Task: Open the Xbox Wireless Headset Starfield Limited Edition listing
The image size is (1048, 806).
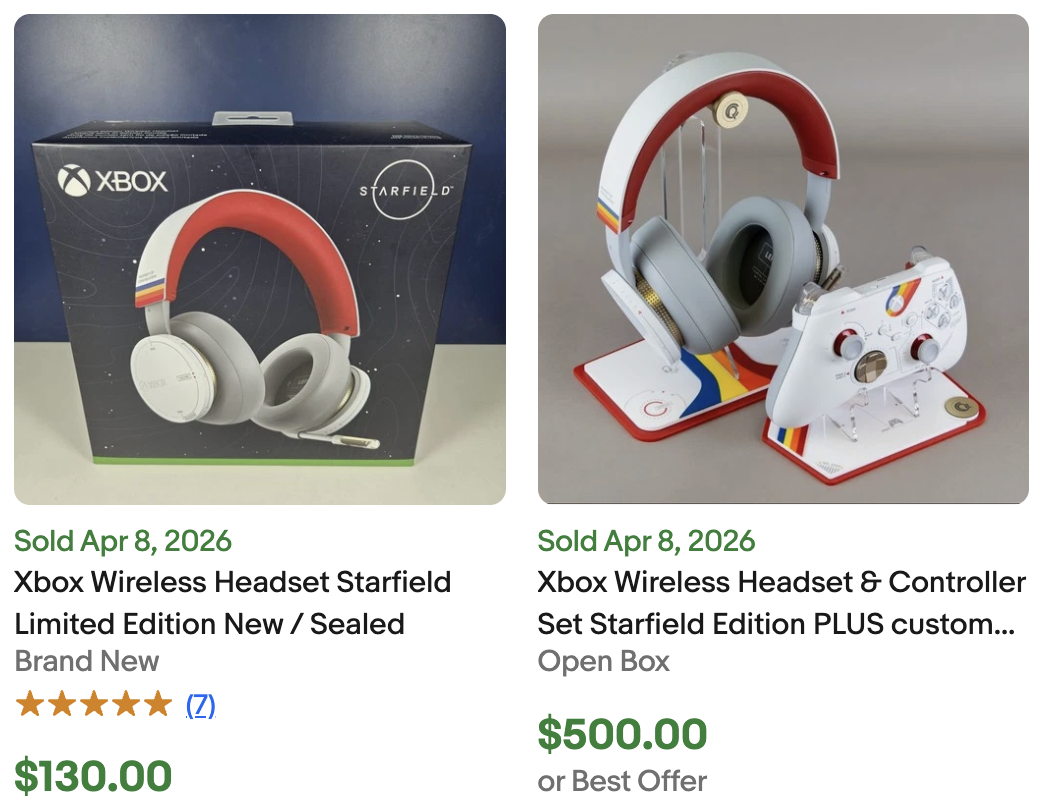Action: [232, 603]
